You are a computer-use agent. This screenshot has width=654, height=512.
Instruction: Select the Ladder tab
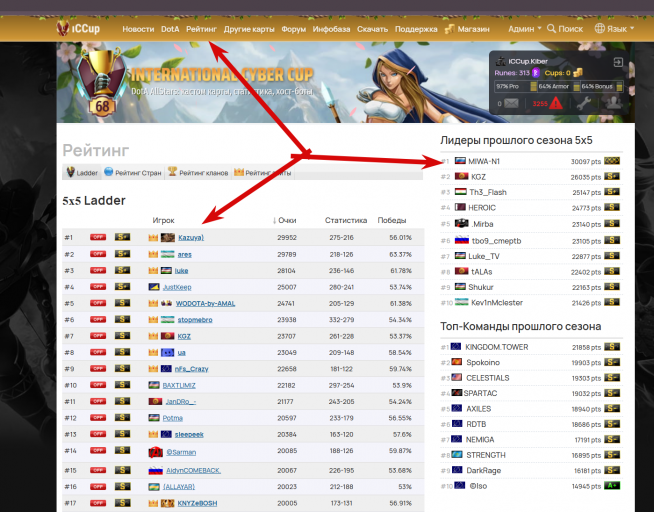click(83, 172)
